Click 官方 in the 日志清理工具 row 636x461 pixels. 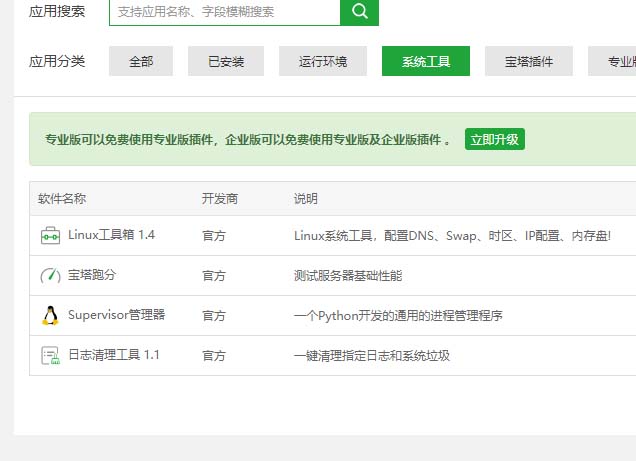click(214, 356)
